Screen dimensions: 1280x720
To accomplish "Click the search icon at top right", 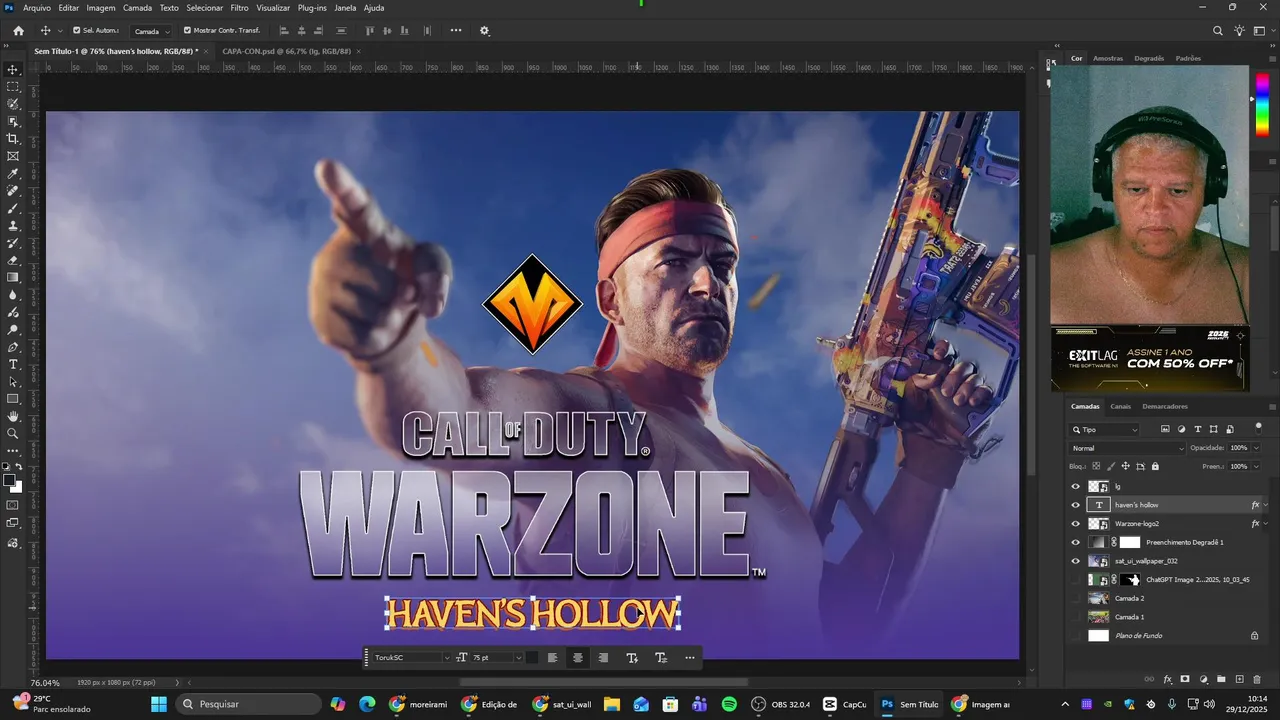I will coord(1217,31).
